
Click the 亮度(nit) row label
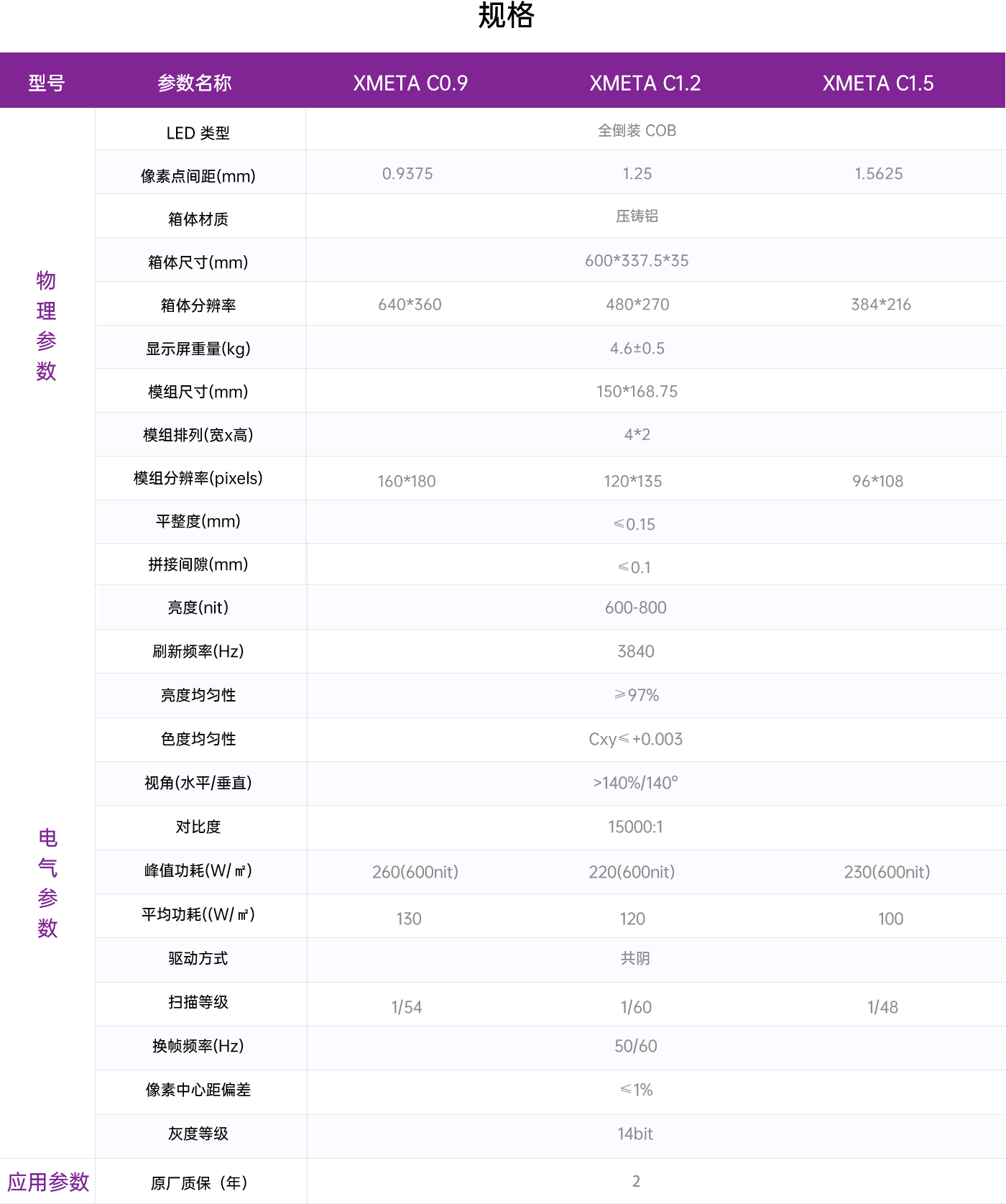click(198, 607)
